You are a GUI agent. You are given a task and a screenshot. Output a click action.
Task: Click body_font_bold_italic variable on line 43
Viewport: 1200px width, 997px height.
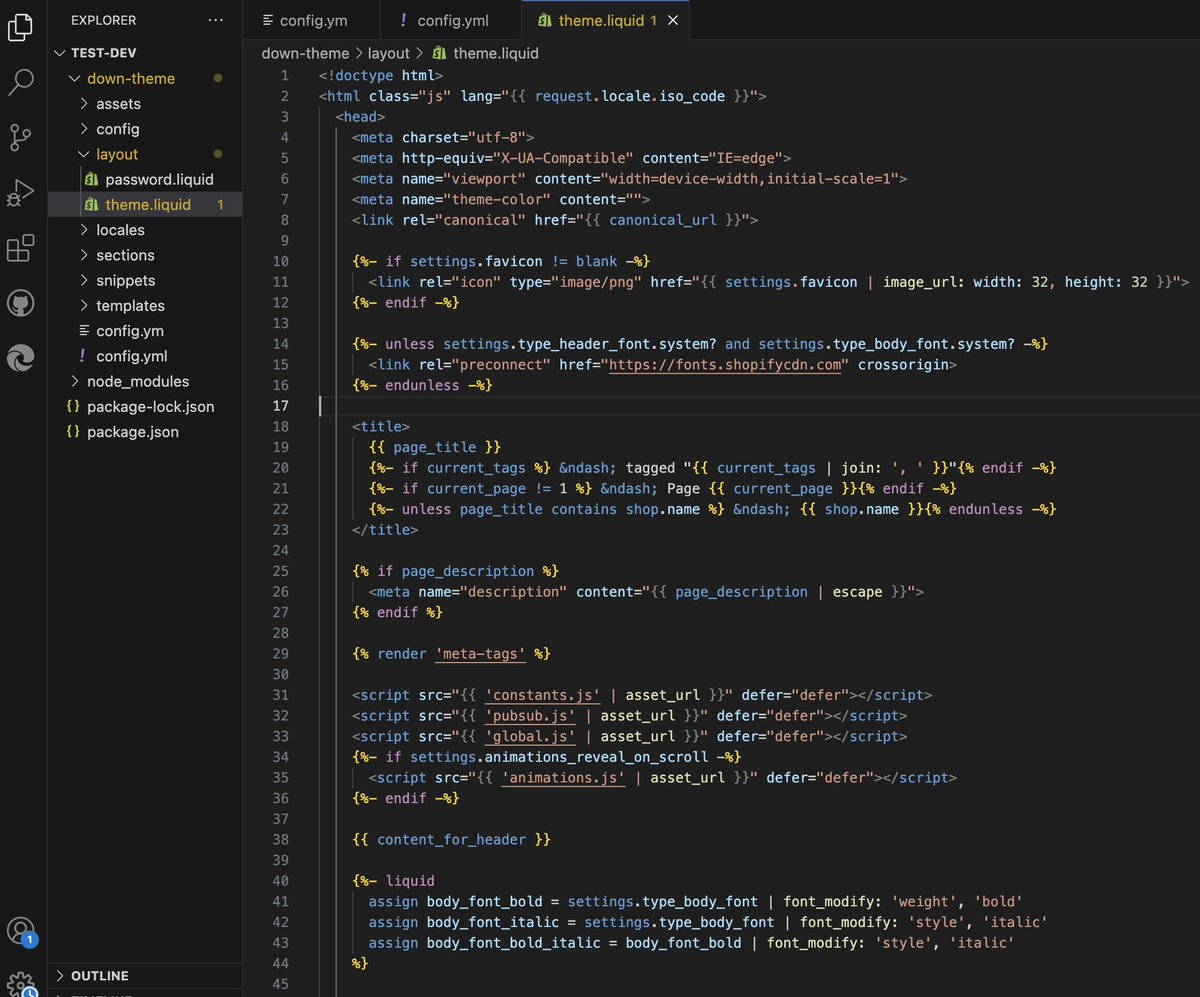point(514,942)
